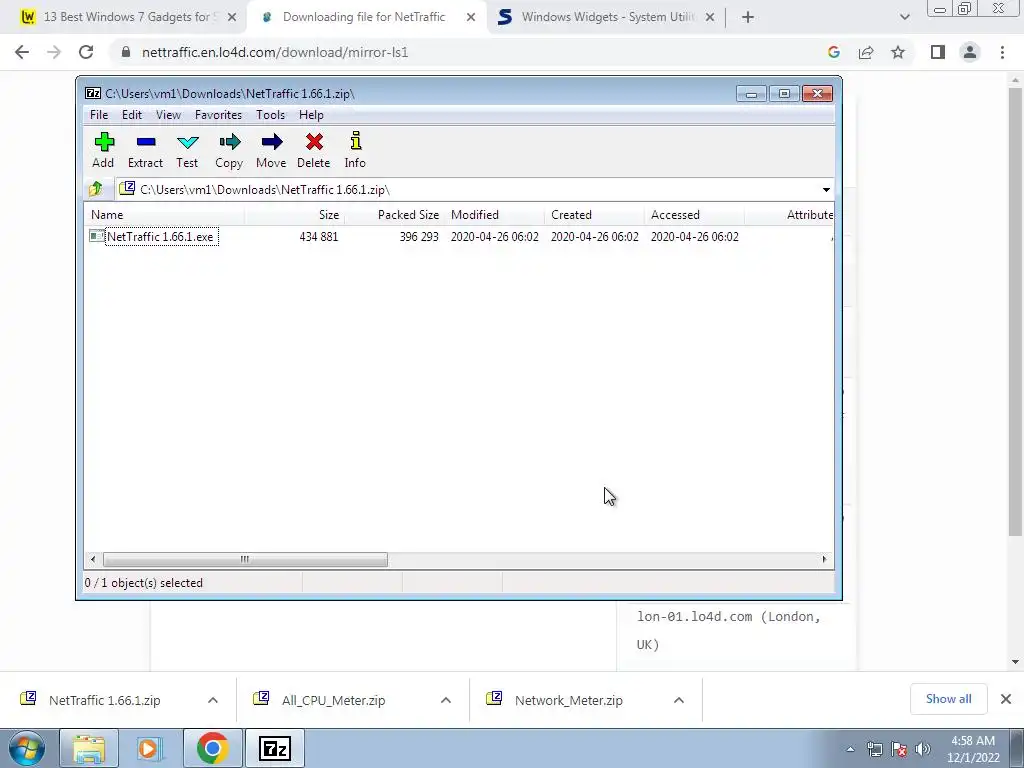1024x768 pixels.
Task: Click the horizontal scrollbar thumb in 7-Zip
Action: tap(245, 560)
